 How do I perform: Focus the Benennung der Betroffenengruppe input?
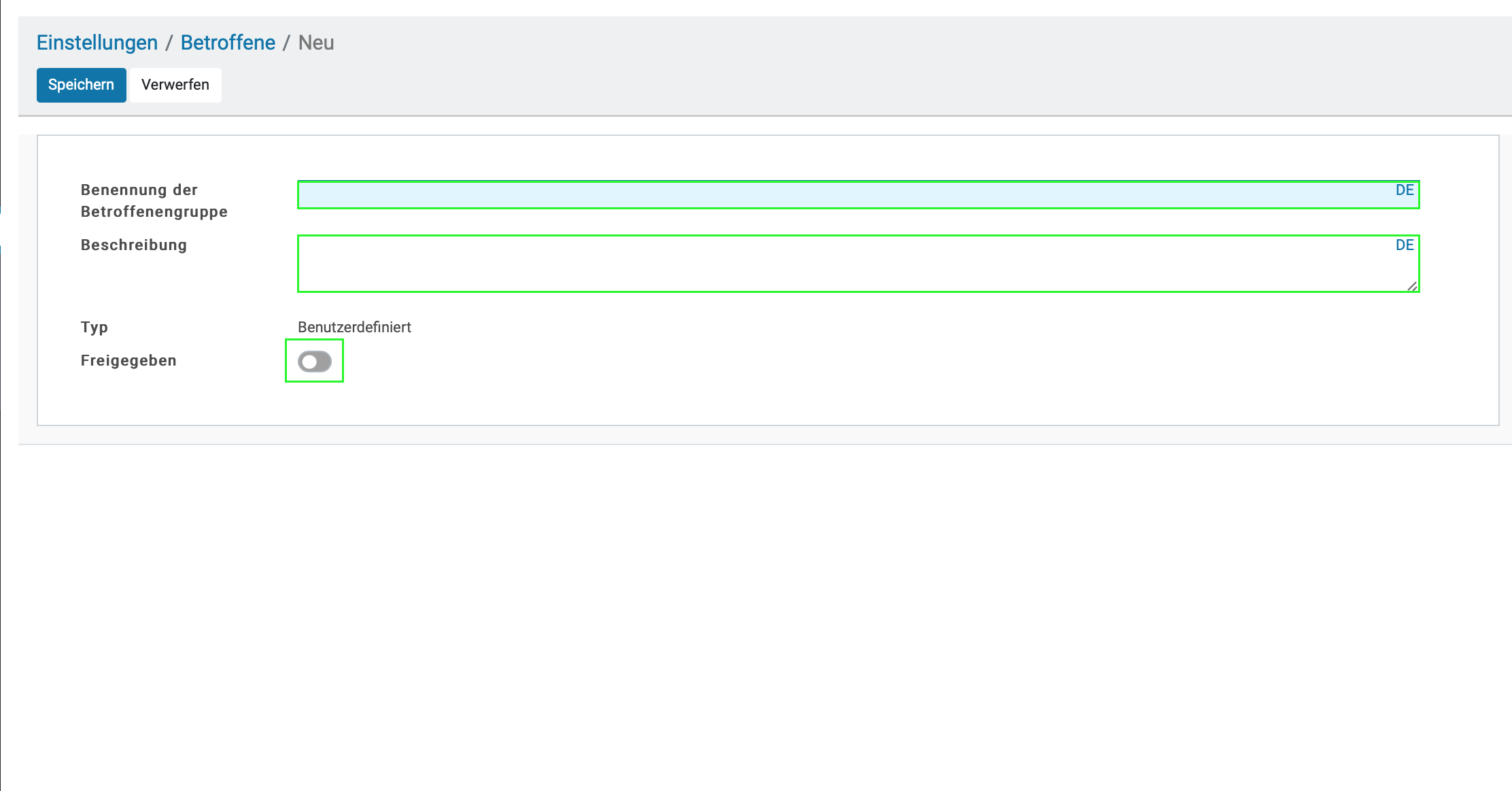(816, 196)
